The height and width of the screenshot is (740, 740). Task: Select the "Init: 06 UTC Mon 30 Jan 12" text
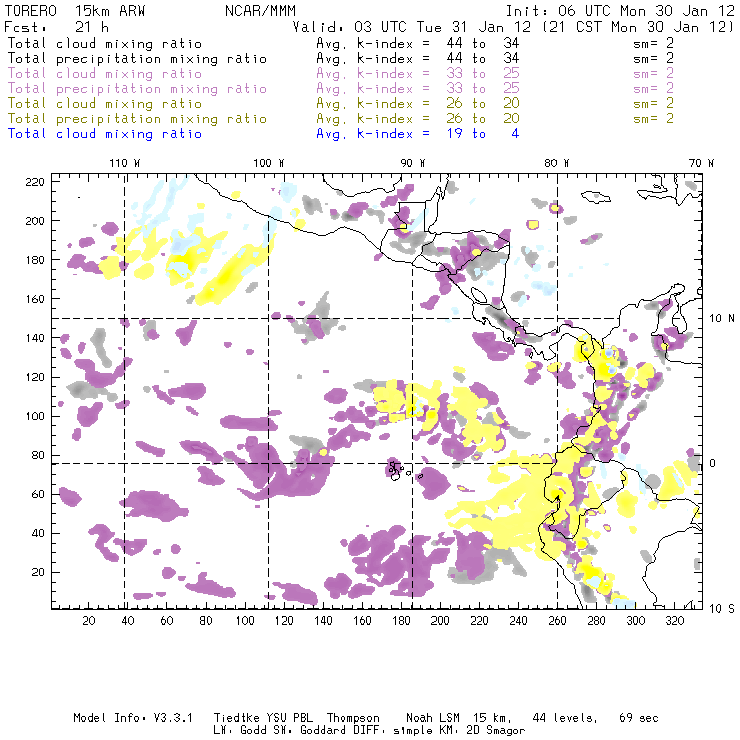620,11
